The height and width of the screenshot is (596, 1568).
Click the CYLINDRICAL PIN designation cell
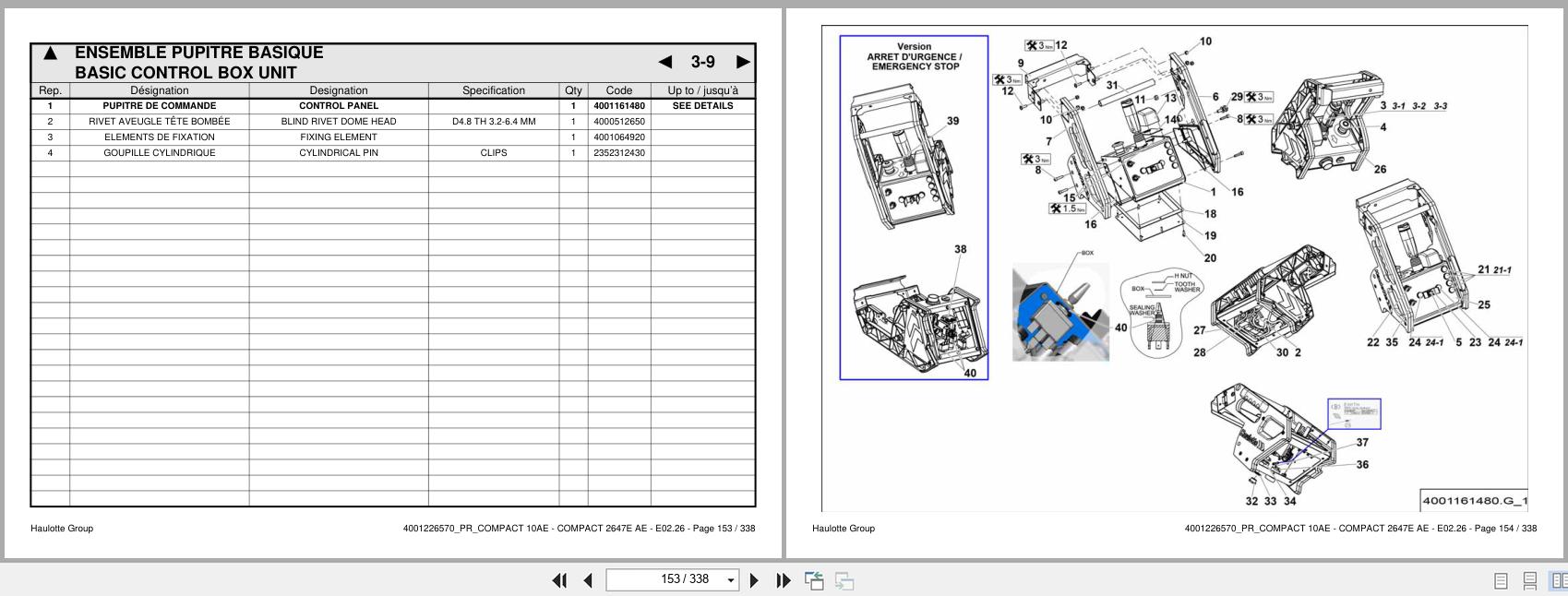pyautogui.click(x=339, y=153)
